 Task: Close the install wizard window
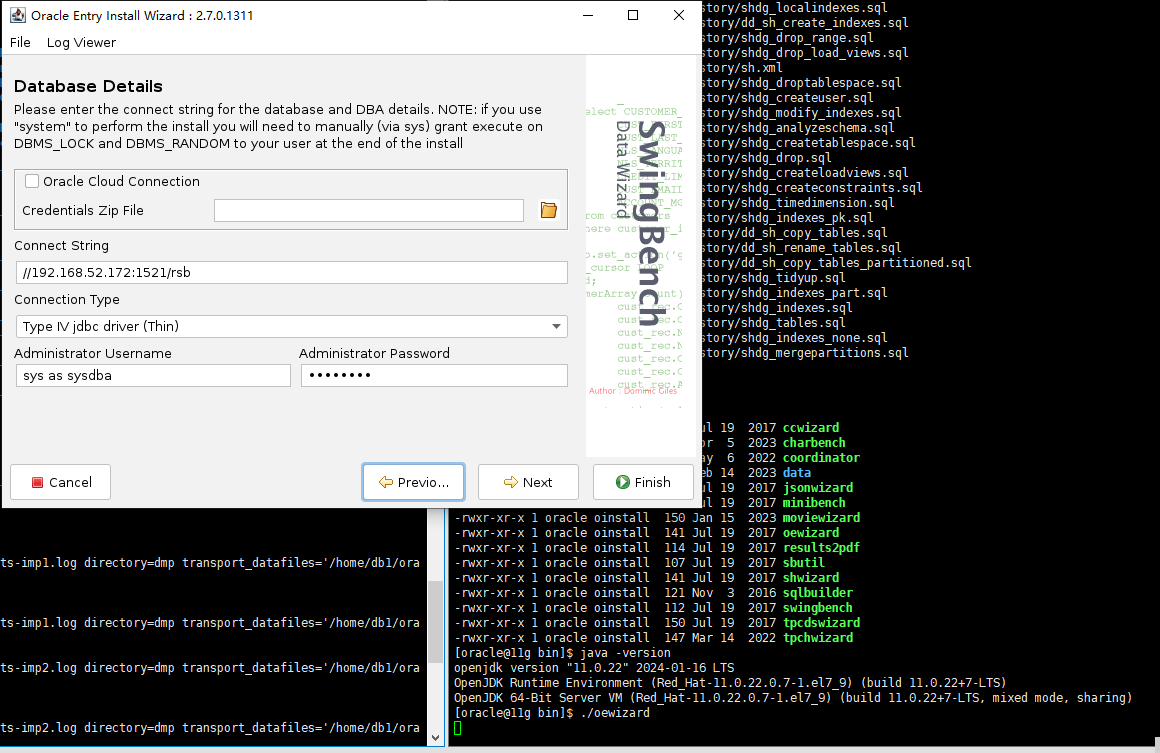[x=678, y=15]
